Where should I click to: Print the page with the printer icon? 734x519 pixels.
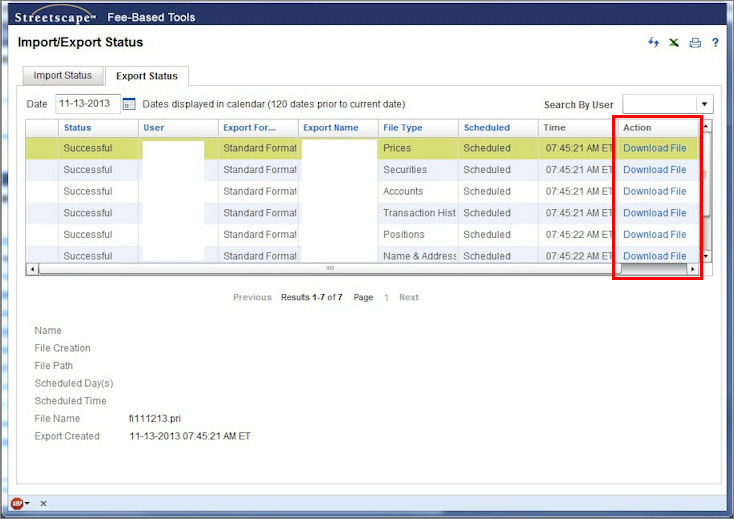[x=695, y=43]
